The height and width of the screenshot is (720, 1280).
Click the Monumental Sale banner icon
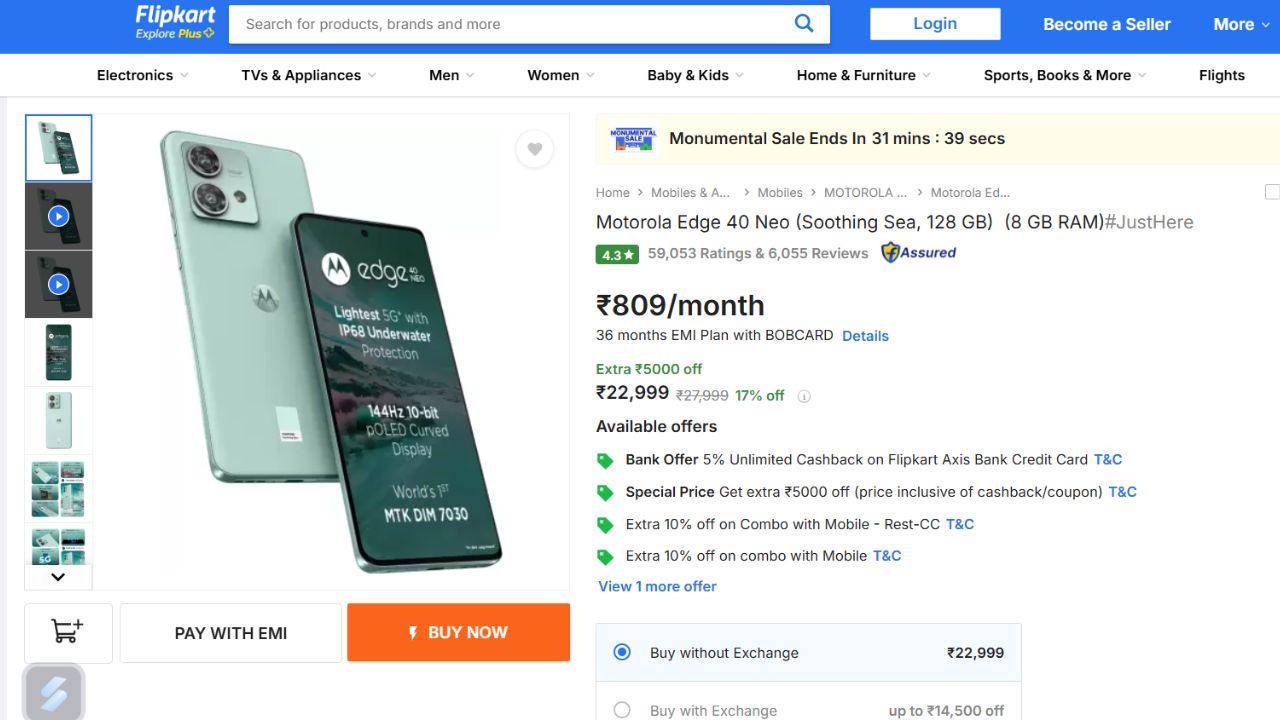[x=633, y=139]
